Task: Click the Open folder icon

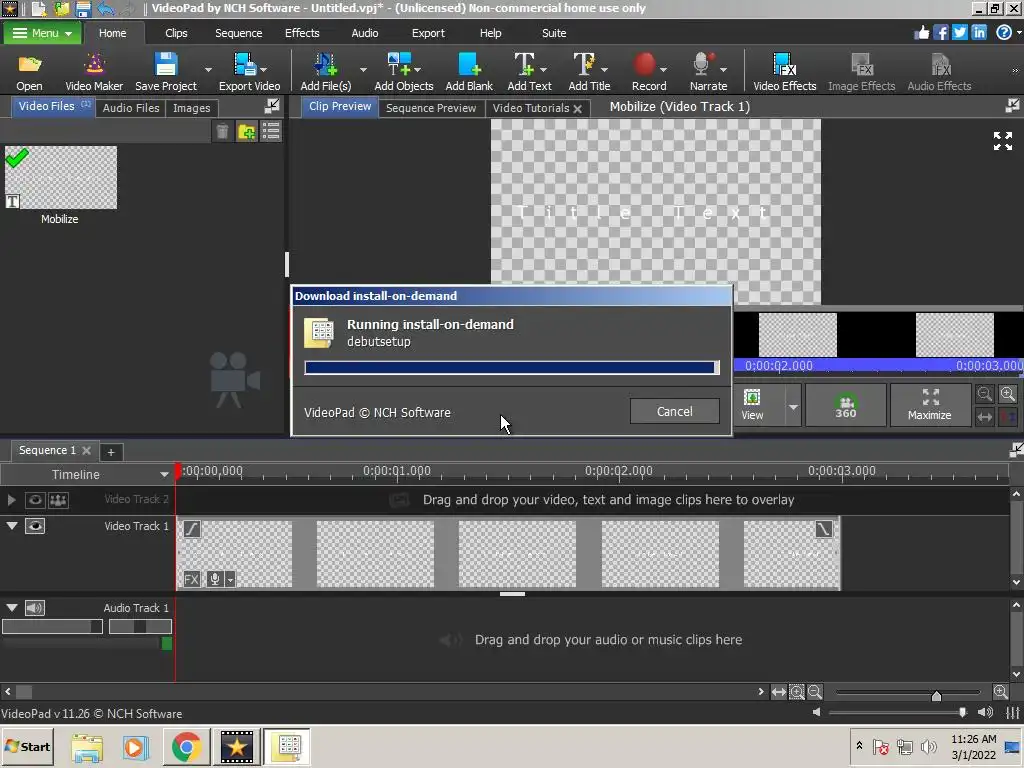Action: click(x=29, y=65)
